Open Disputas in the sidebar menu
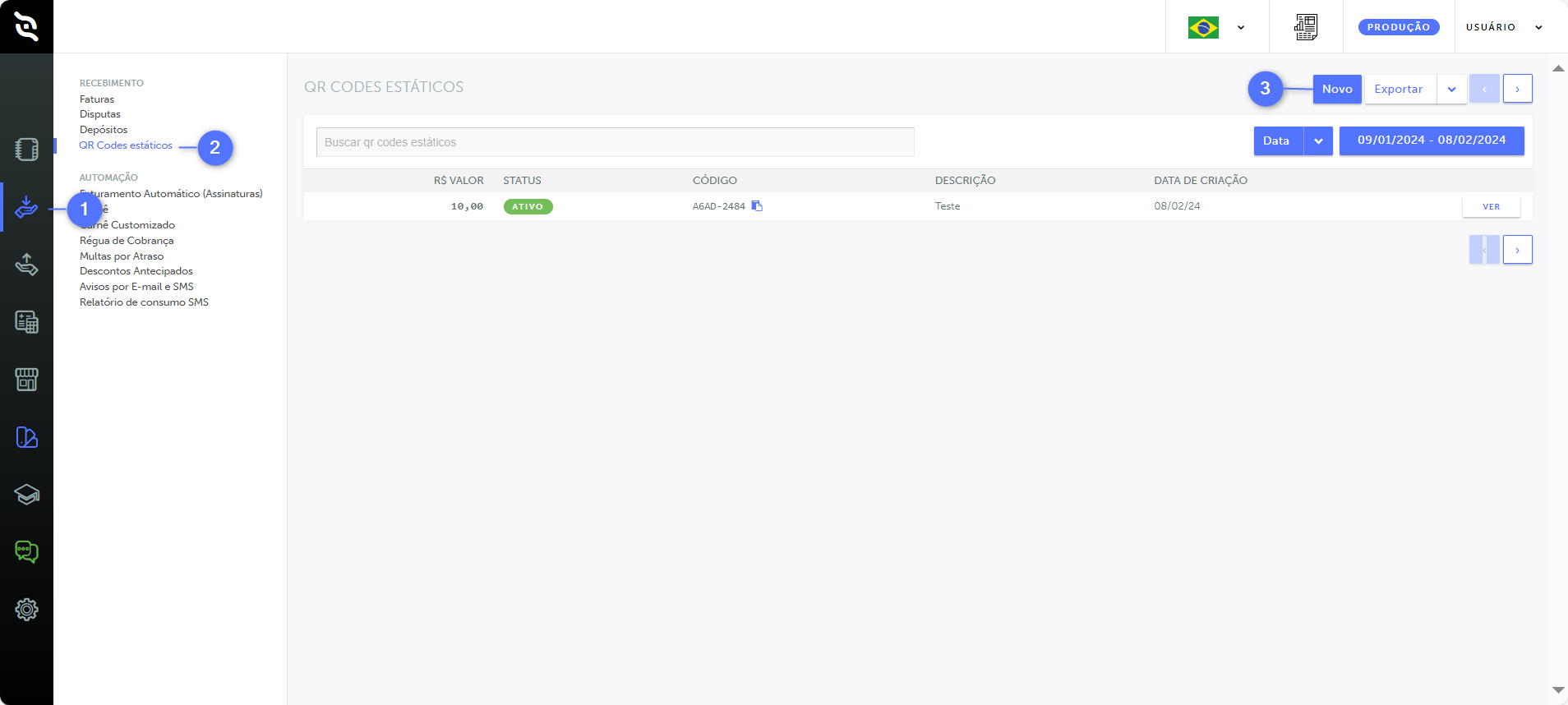This screenshot has width=1568, height=705. click(x=100, y=114)
